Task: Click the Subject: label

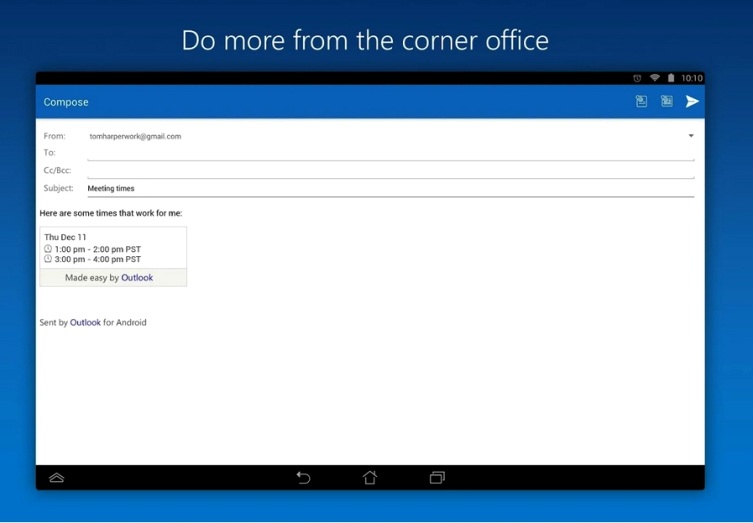Action: pyautogui.click(x=58, y=188)
